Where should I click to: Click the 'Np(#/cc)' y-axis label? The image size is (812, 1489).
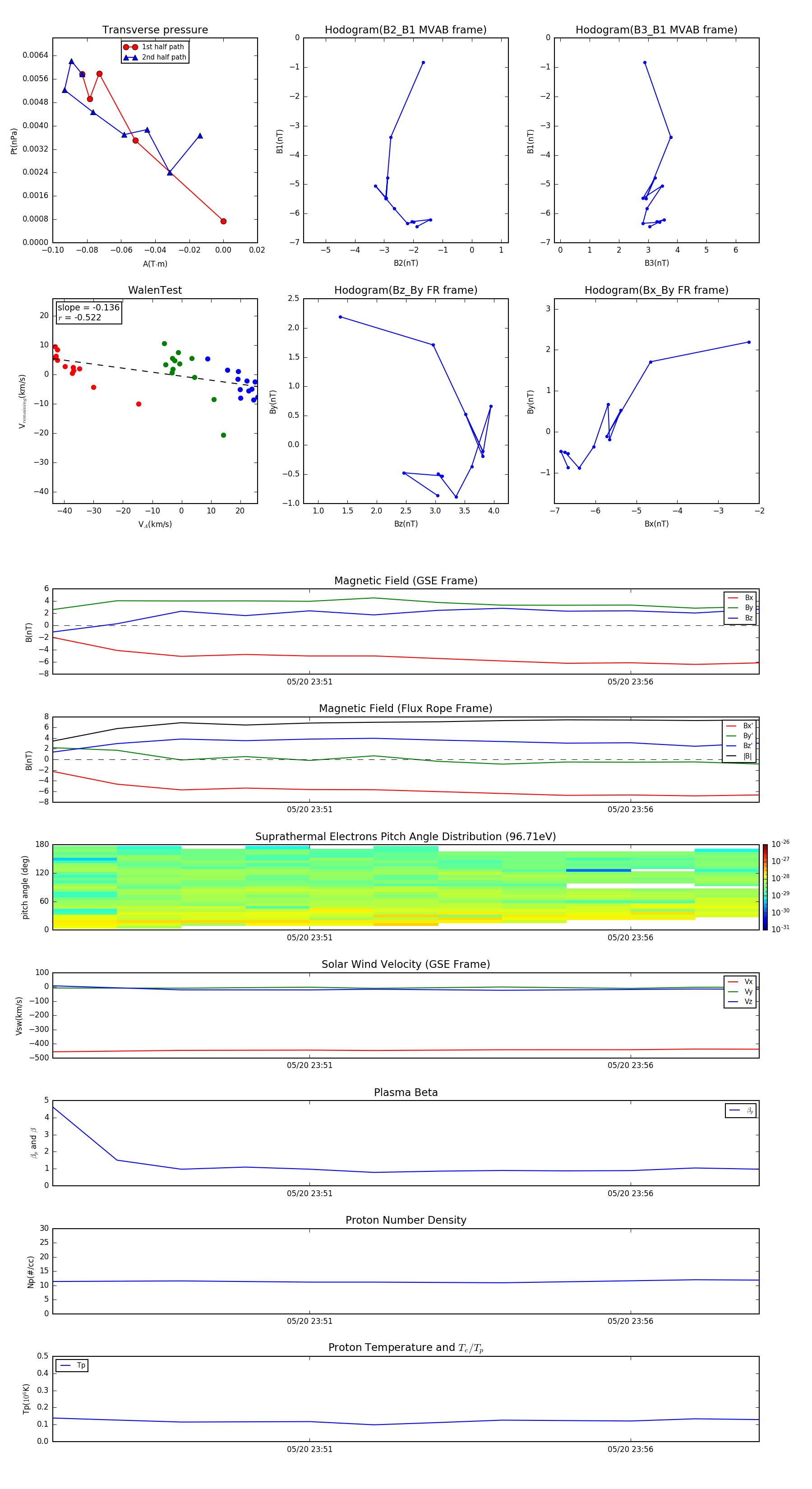pos(31,1271)
